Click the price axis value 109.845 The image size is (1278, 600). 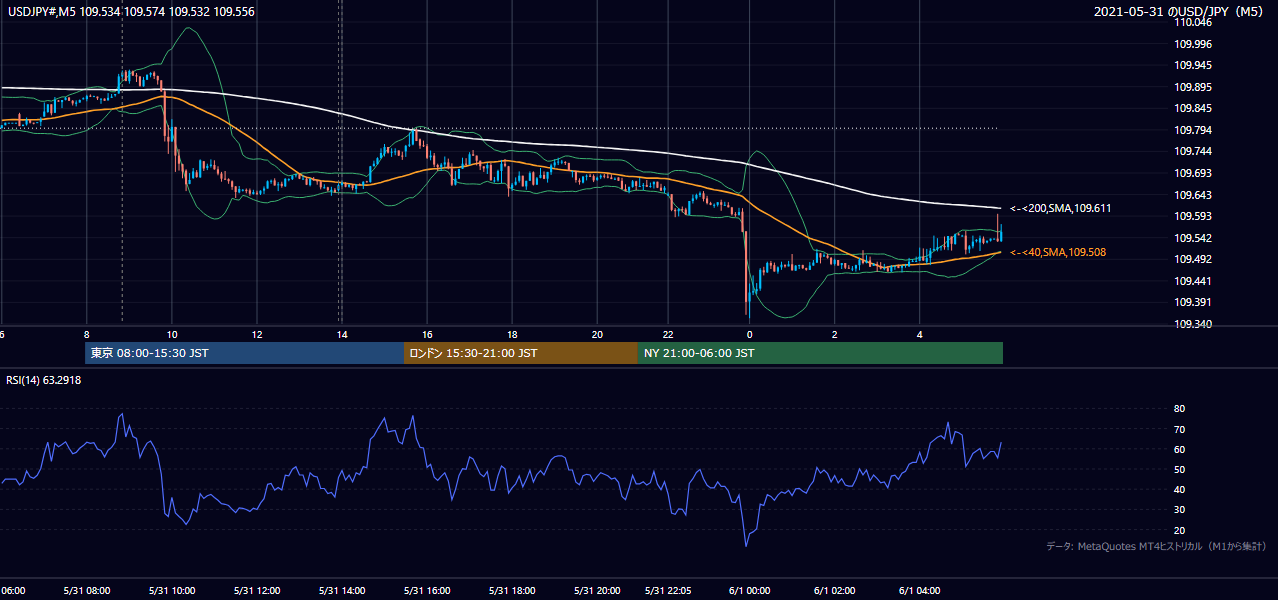point(1195,109)
